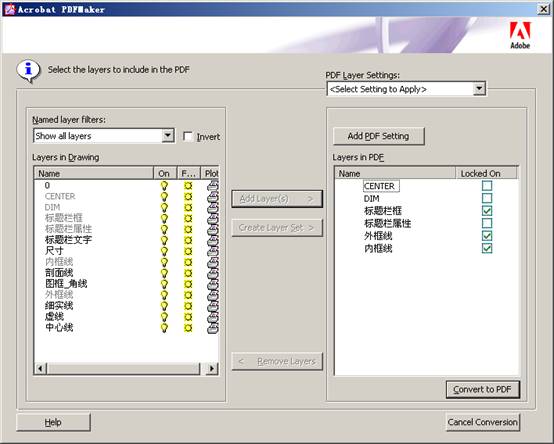Click the horizontal scrollbar track in drawing layers
Viewport: 554px width, 444px height.
click(123, 368)
